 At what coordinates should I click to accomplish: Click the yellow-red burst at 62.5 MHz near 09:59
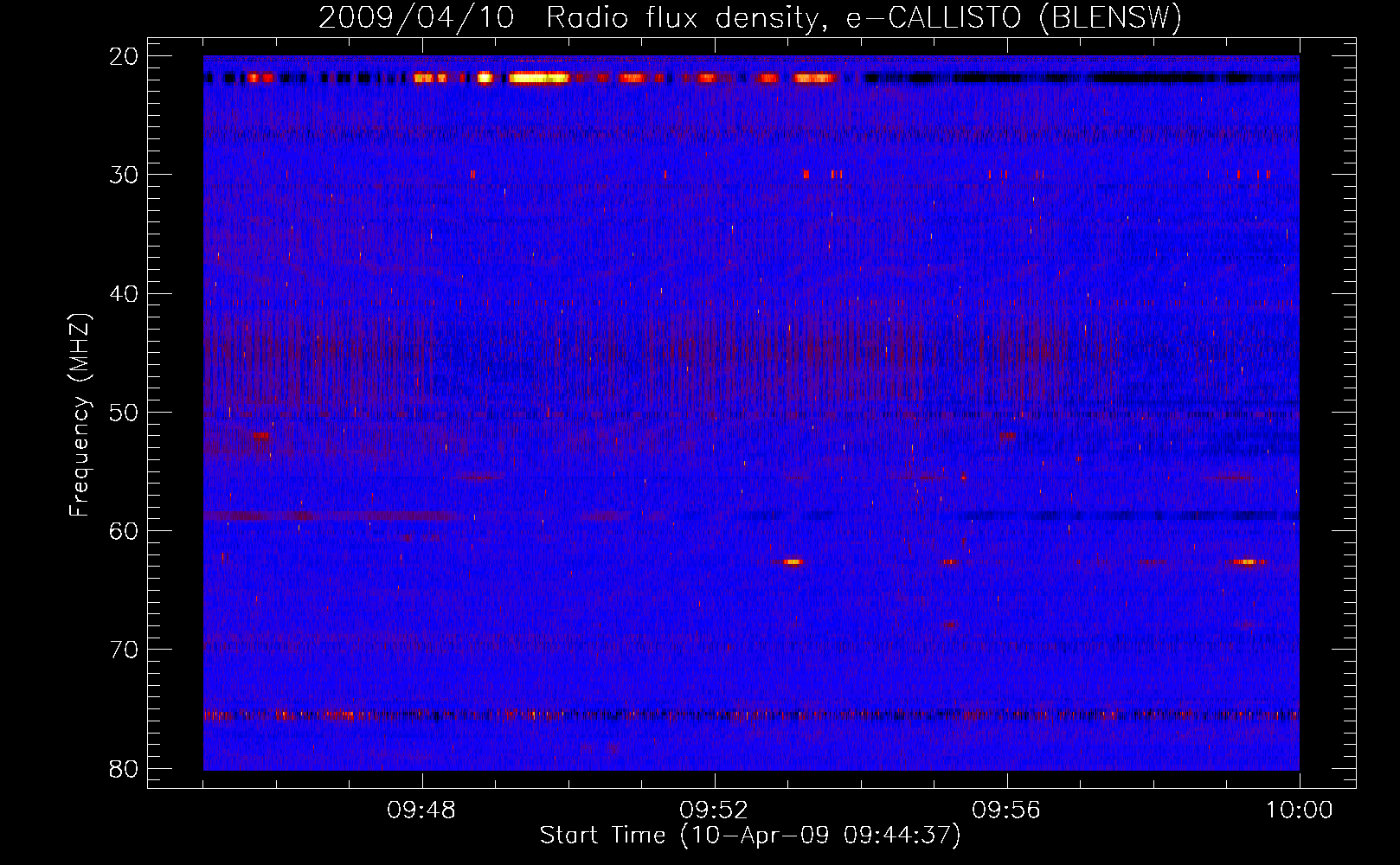click(1245, 562)
